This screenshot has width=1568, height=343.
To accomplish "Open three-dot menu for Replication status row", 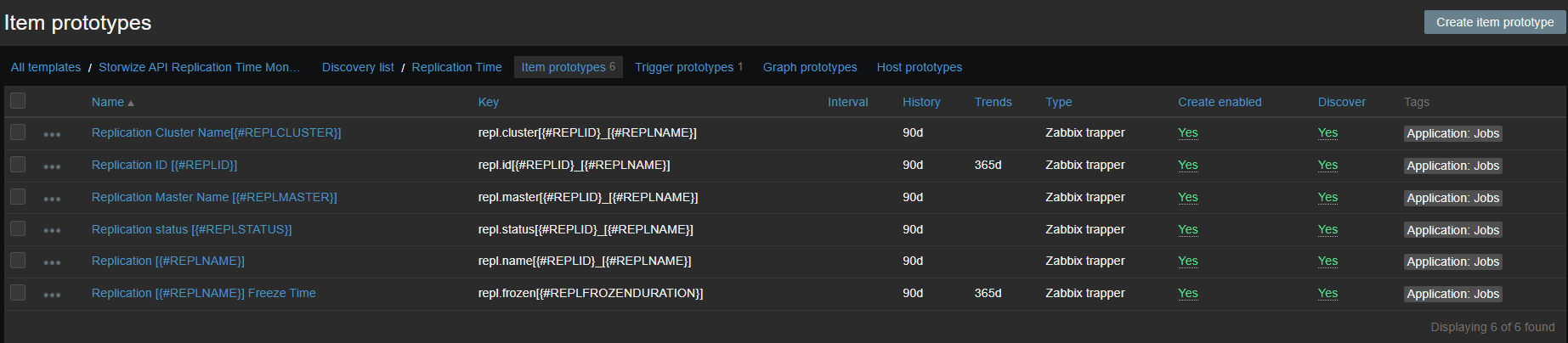I will pos(52,230).
